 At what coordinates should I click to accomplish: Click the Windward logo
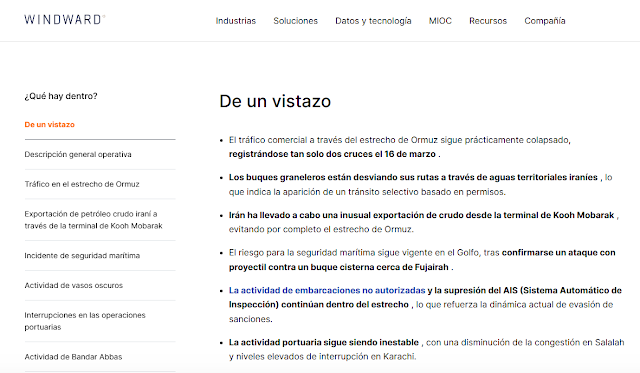[x=64, y=20]
